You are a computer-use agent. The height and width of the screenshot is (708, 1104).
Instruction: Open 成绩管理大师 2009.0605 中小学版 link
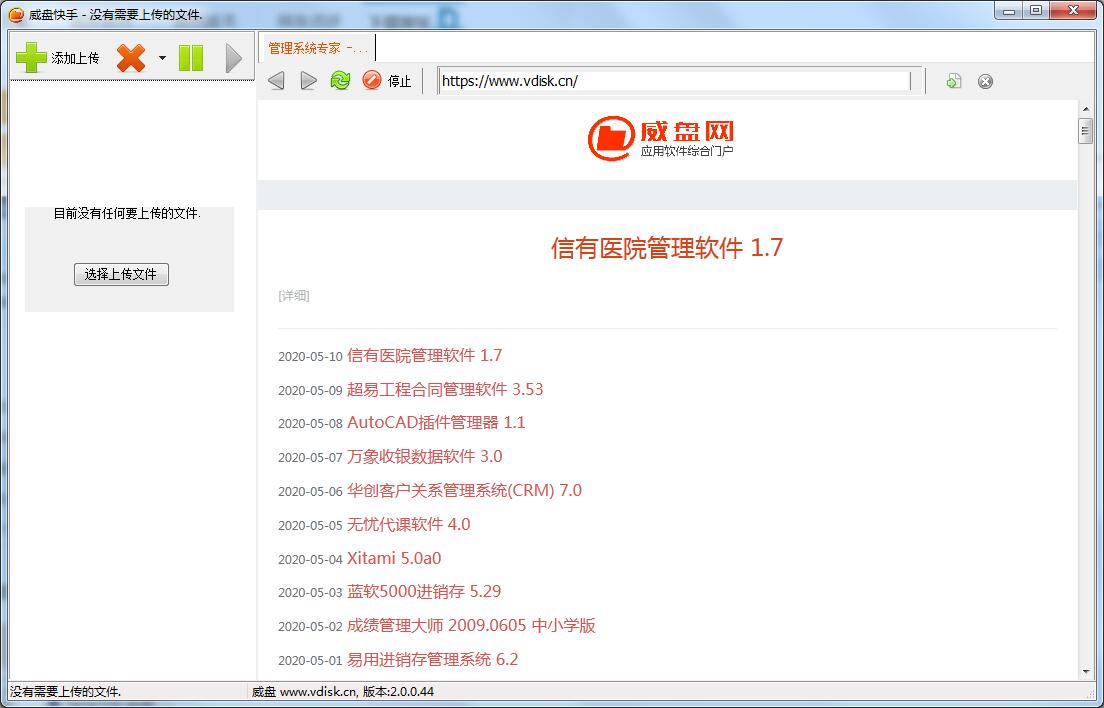[471, 625]
